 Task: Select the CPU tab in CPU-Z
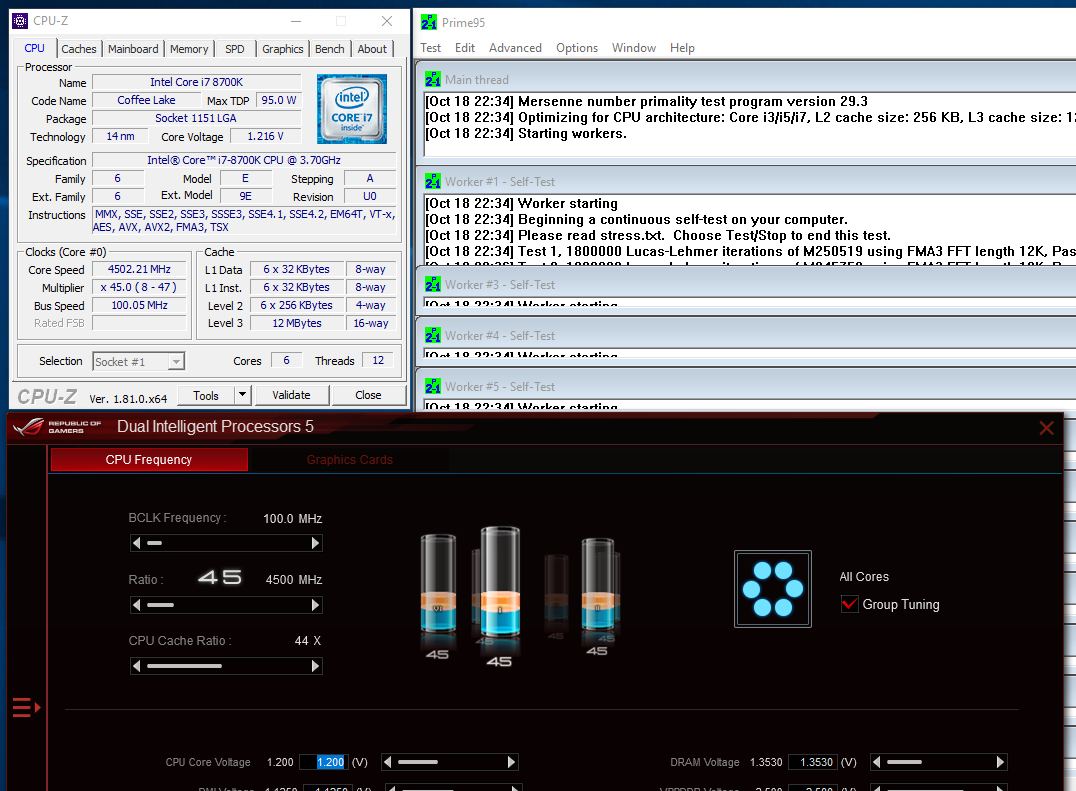[x=34, y=48]
